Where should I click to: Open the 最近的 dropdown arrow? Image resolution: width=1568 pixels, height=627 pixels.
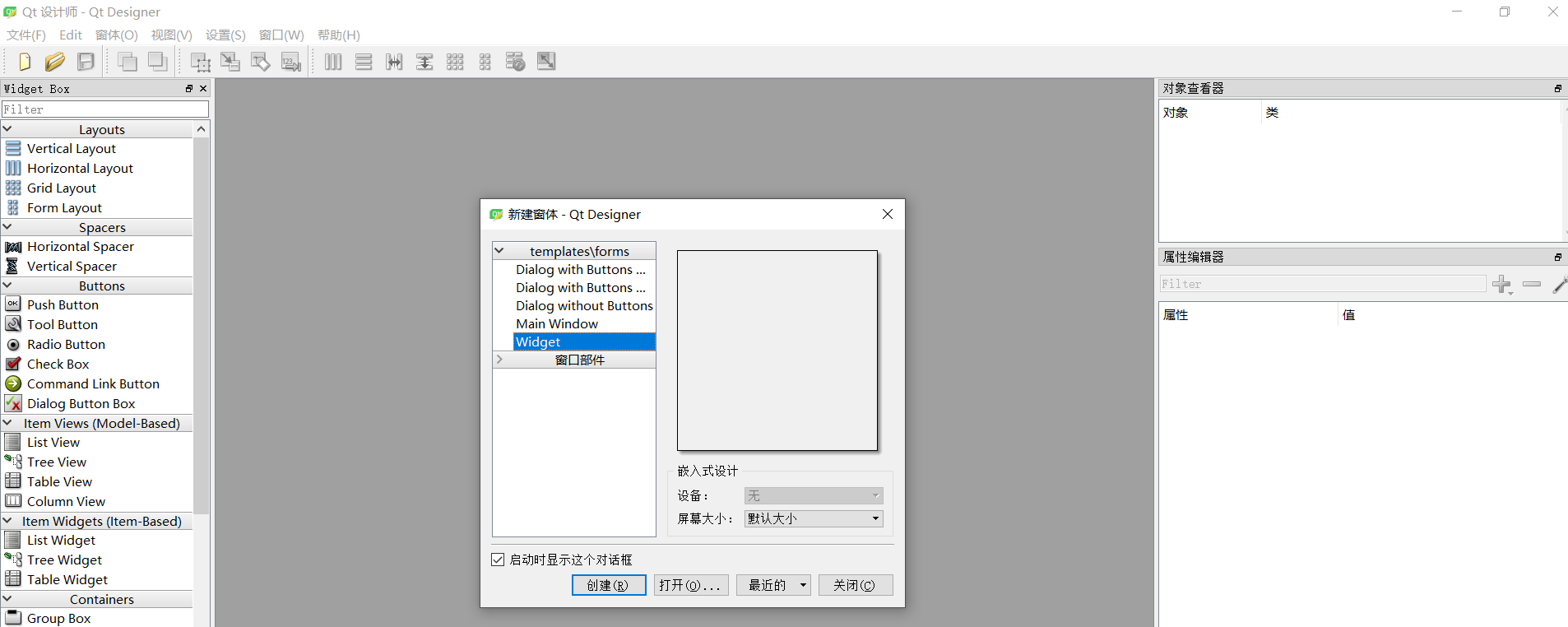803,585
